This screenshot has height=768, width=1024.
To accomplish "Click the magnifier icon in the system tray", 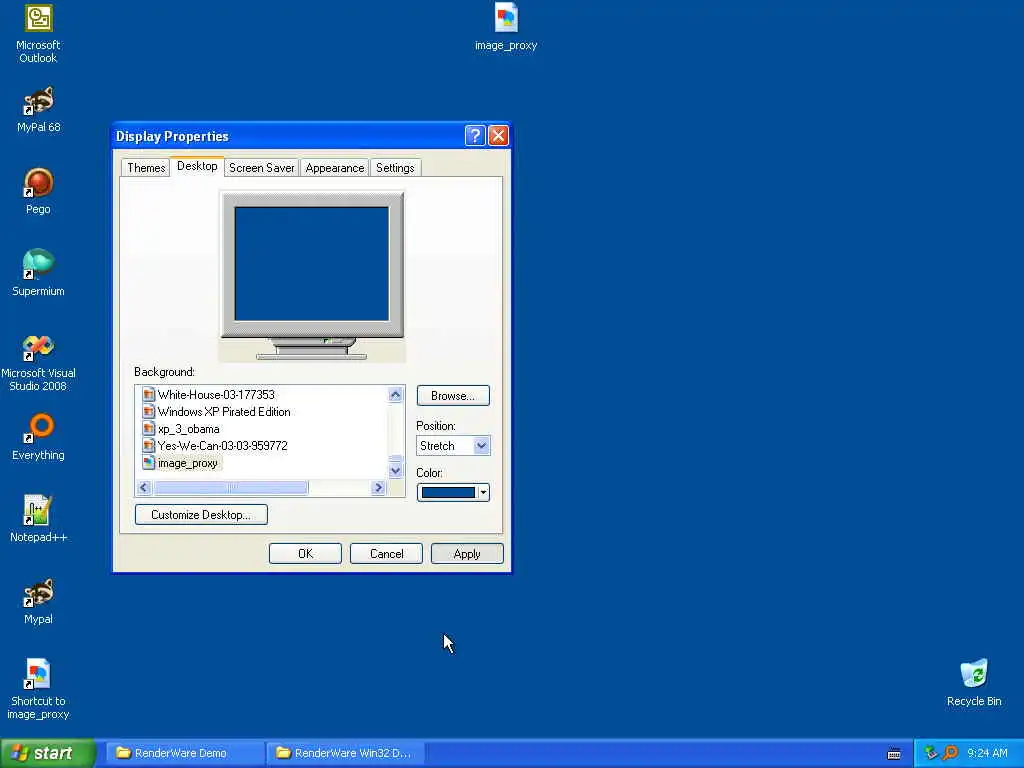I will (x=950, y=753).
